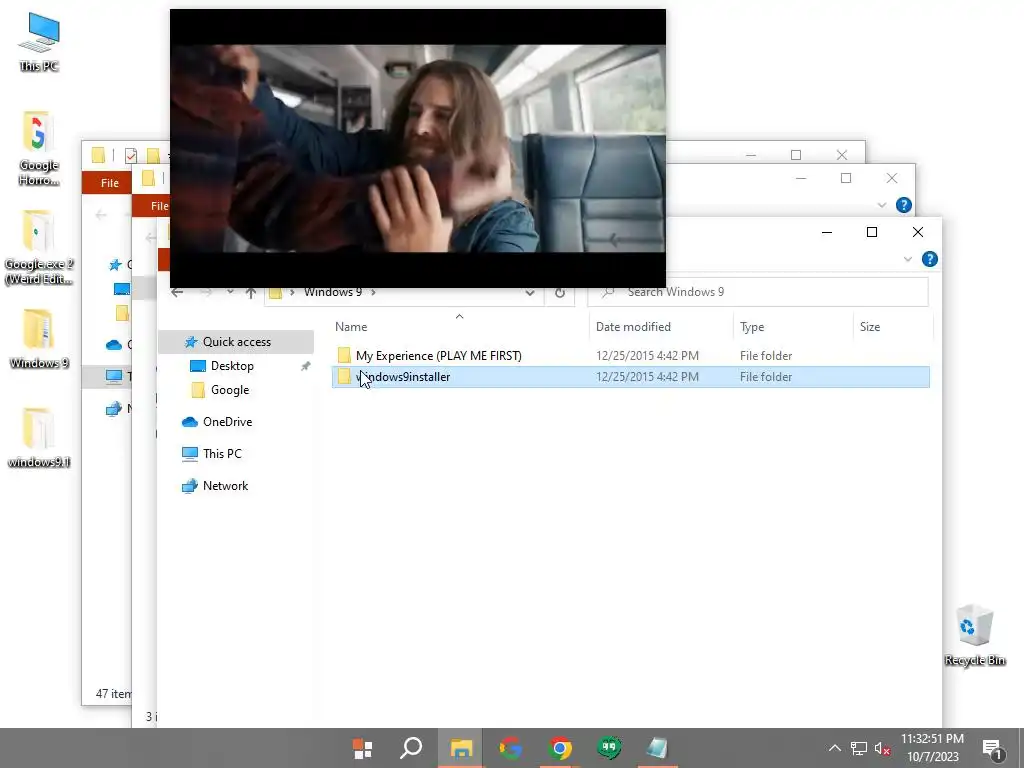Screen dimensions: 1024x768
Task: Open File Explorer from the taskbar
Action: [461, 748]
